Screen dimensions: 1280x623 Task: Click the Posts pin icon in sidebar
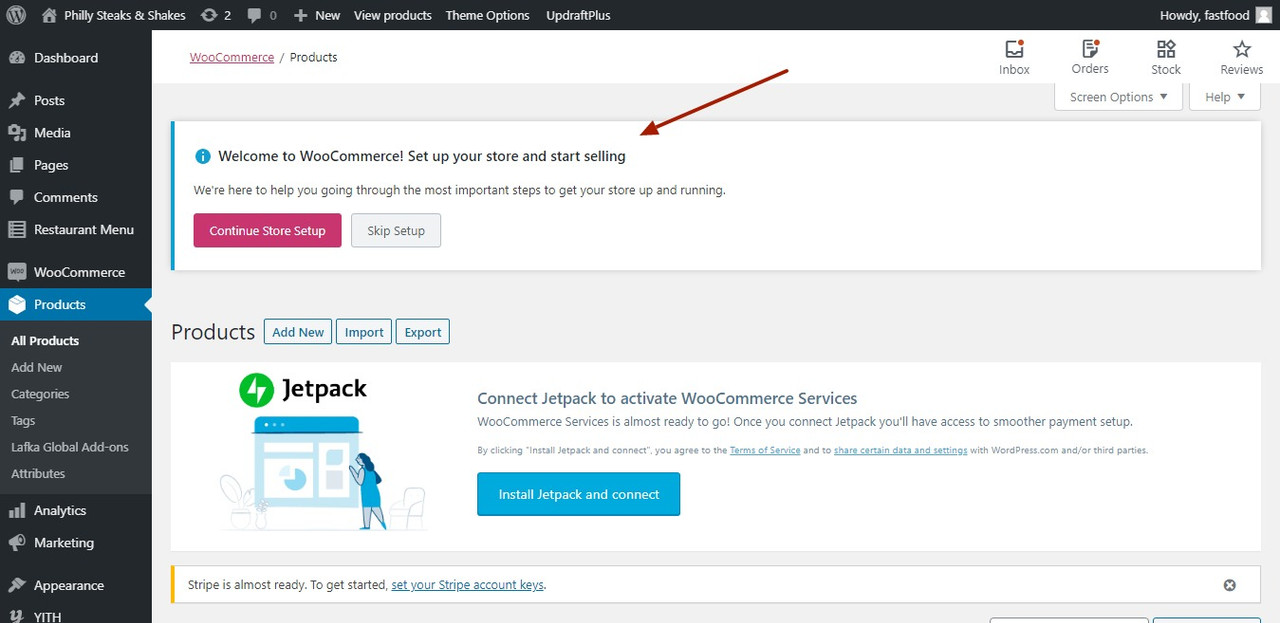coord(17,101)
